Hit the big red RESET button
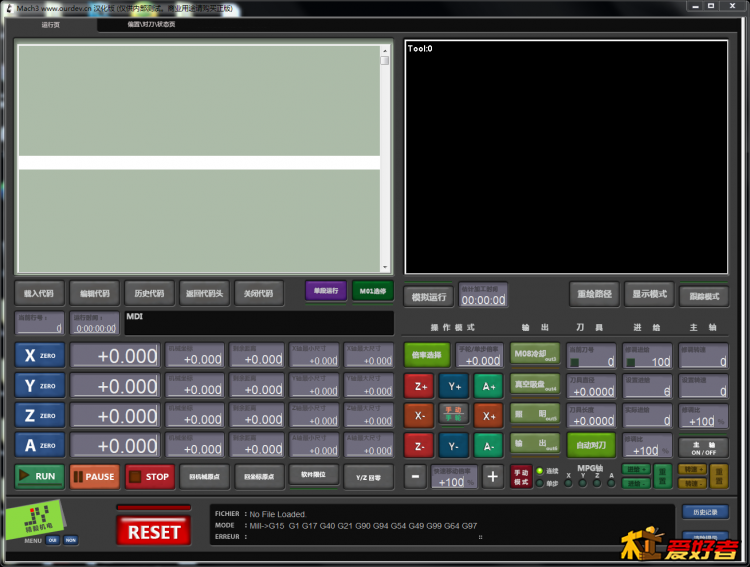 tap(154, 531)
